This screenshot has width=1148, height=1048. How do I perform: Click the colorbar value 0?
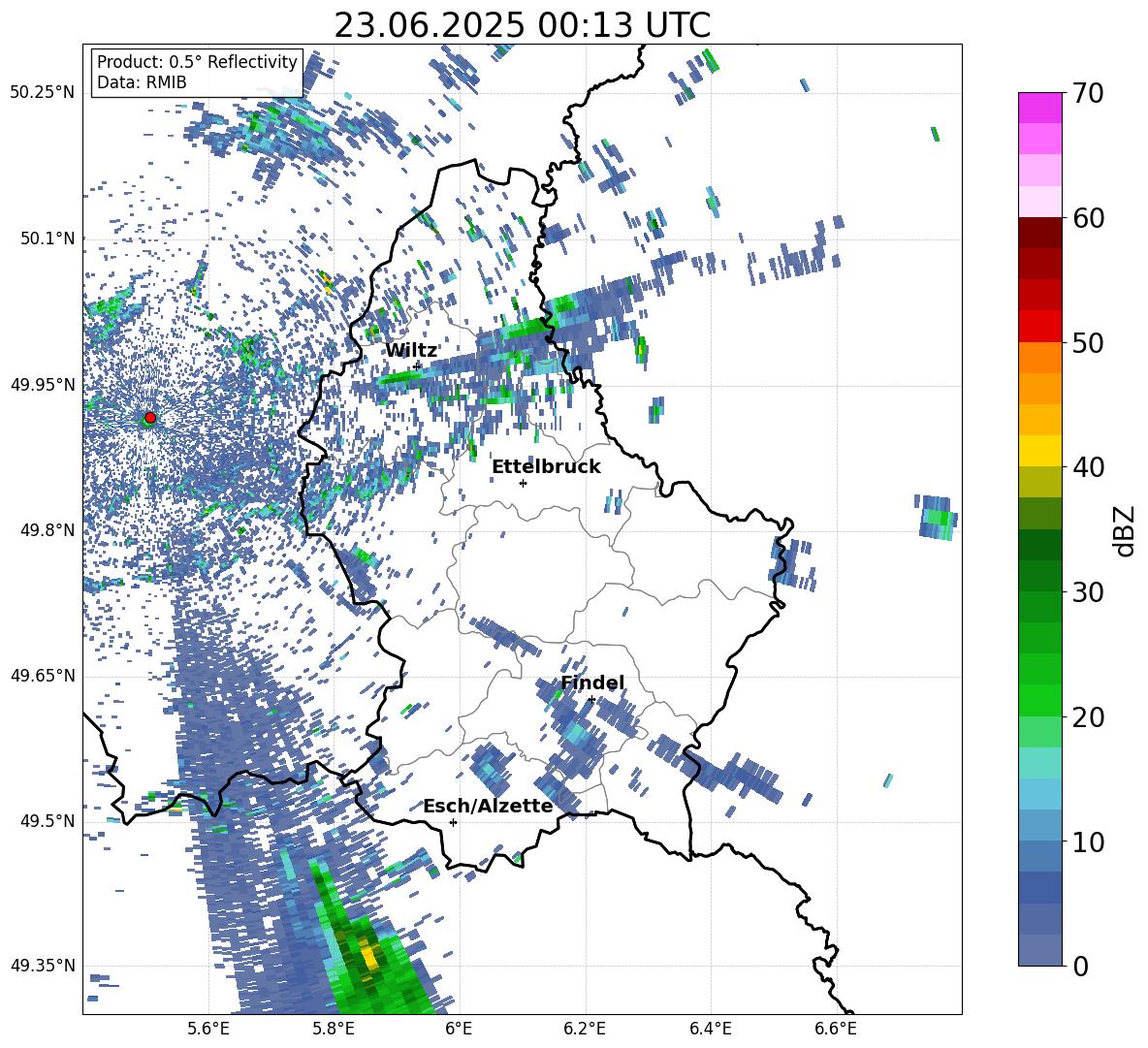[x=1080, y=966]
